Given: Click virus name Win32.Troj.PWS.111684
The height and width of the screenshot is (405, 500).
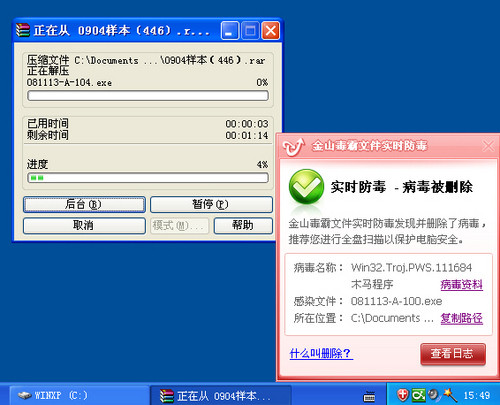Looking at the screenshot, I should (411, 268).
